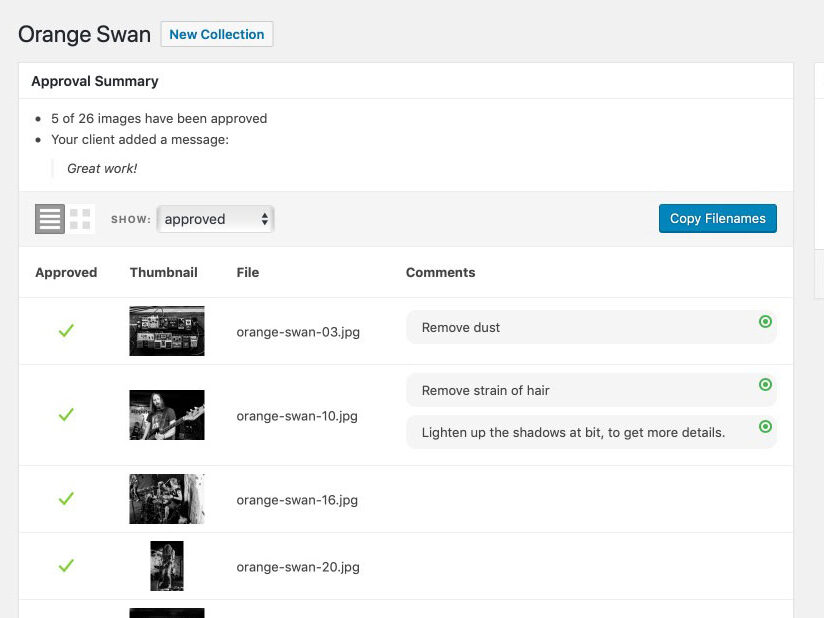Click the Comments column header
824x618 pixels.
(440, 272)
